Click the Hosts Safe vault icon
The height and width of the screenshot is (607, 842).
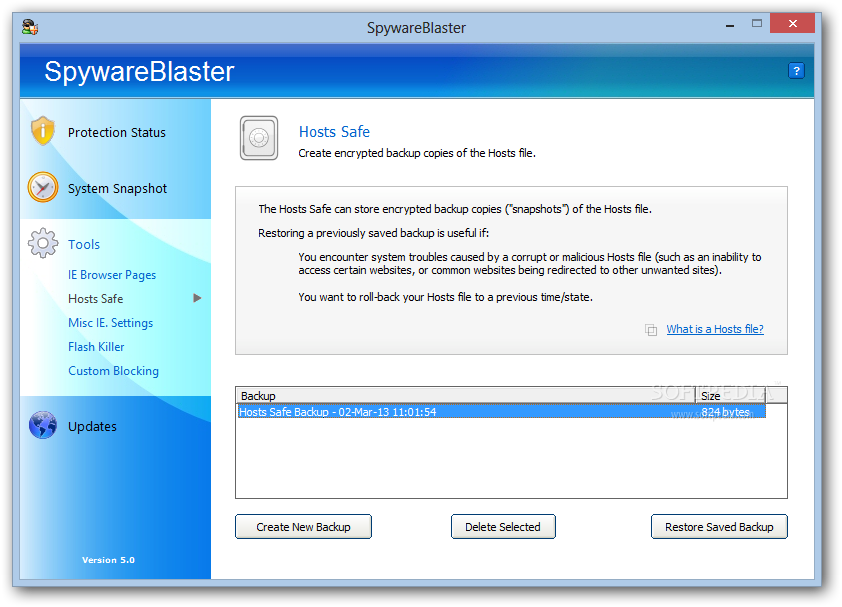pos(259,138)
